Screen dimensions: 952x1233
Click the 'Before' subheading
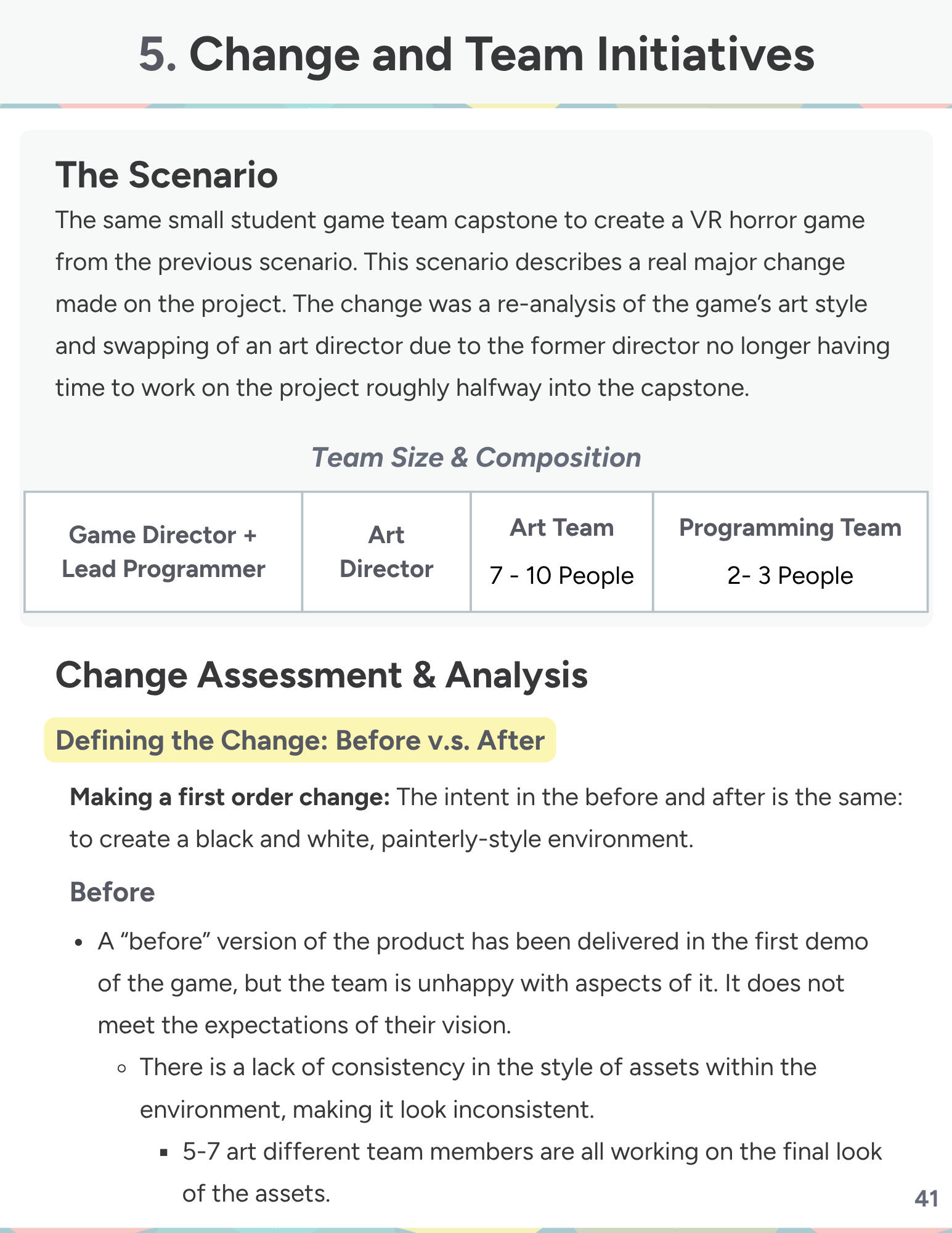click(112, 892)
